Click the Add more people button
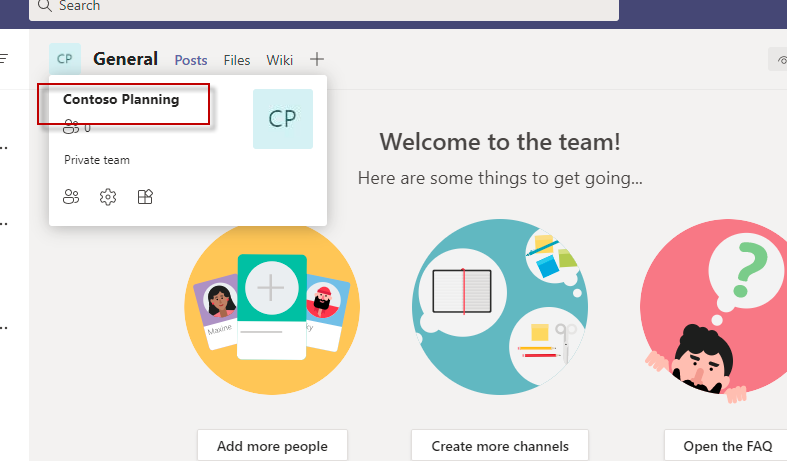Screen dimensions: 787x461 pyautogui.click(x=272, y=445)
